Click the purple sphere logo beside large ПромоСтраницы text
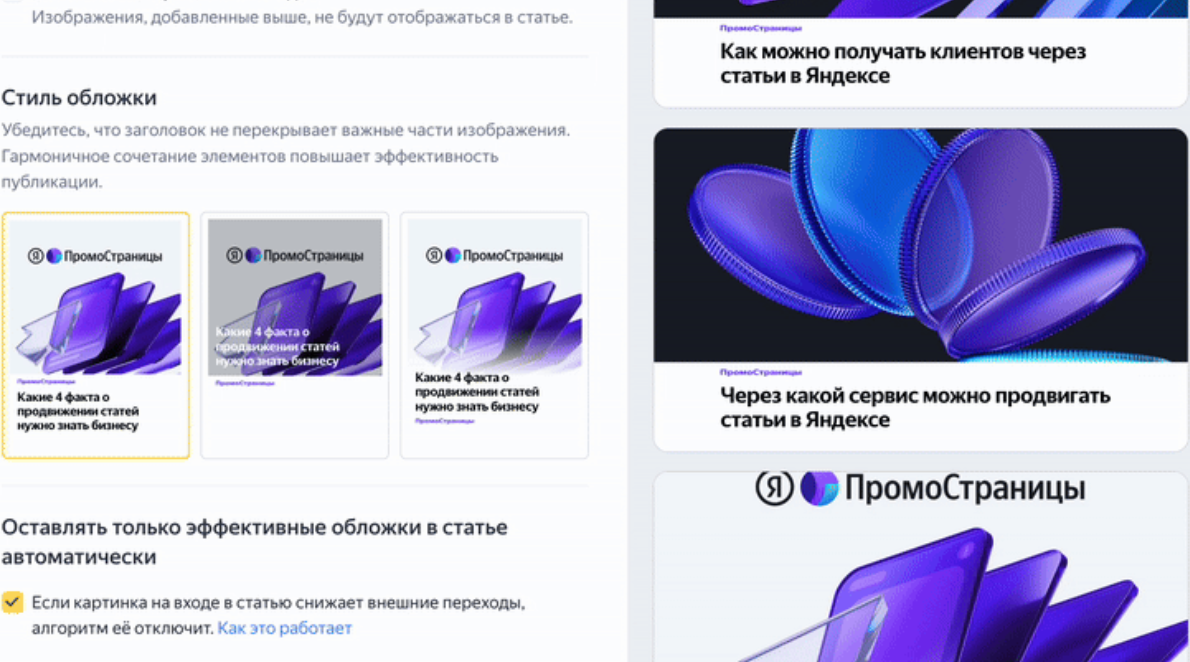This screenshot has height=662, width=1190. [819, 488]
